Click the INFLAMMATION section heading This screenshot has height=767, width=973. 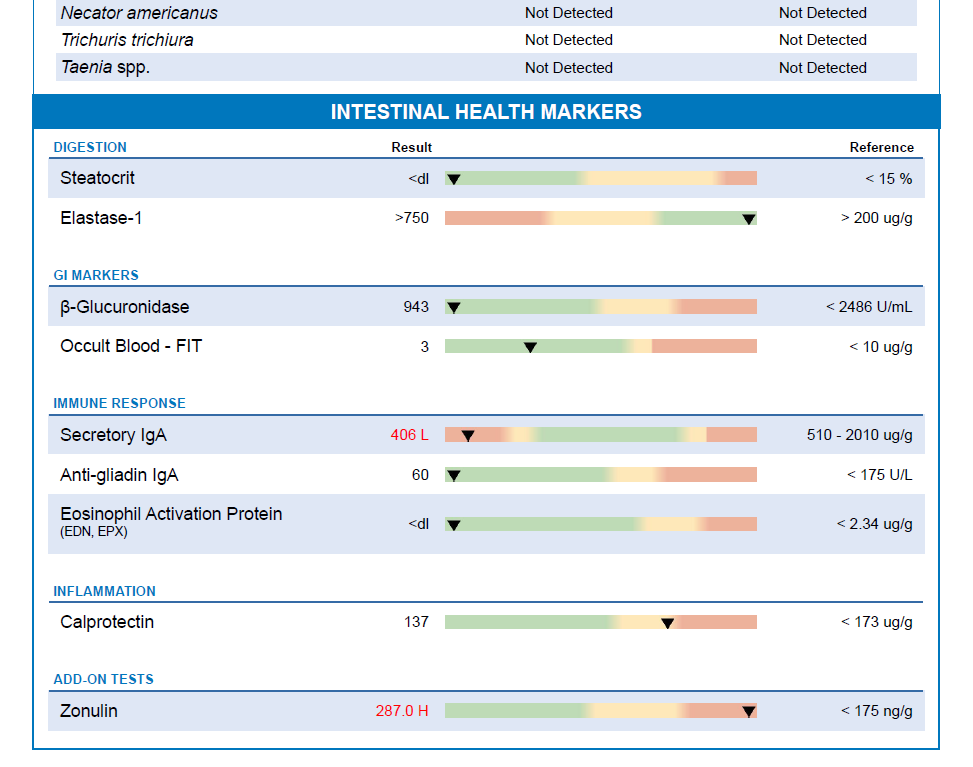[x=104, y=591]
